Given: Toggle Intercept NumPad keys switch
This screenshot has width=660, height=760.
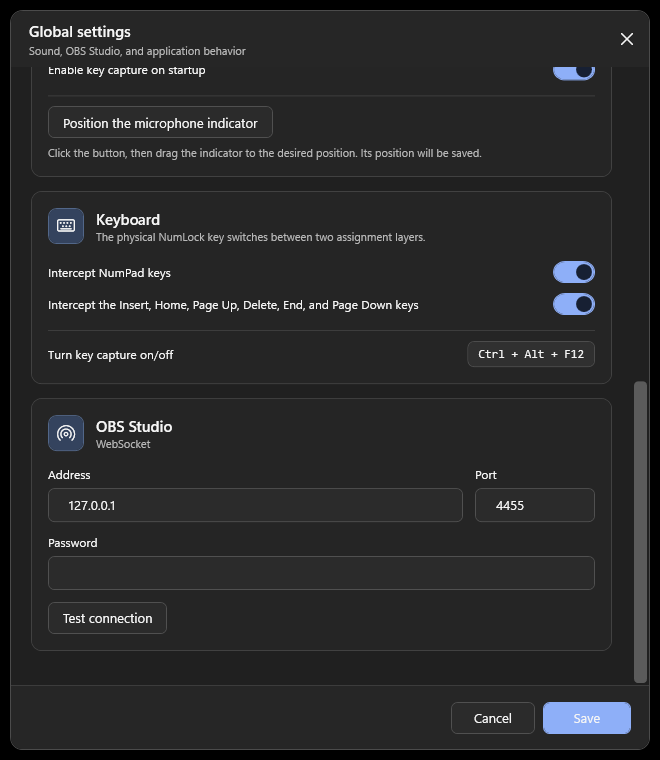Looking at the screenshot, I should (x=574, y=272).
